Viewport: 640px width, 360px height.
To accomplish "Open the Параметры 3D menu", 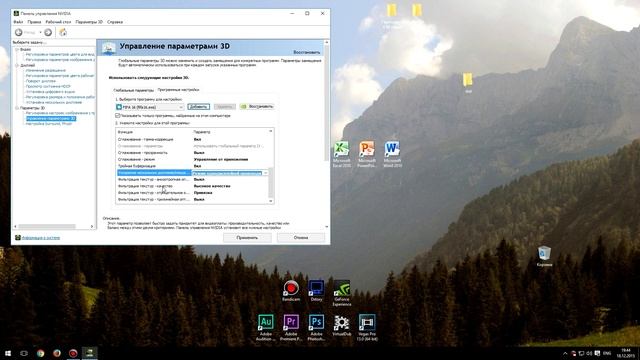I will (89, 22).
